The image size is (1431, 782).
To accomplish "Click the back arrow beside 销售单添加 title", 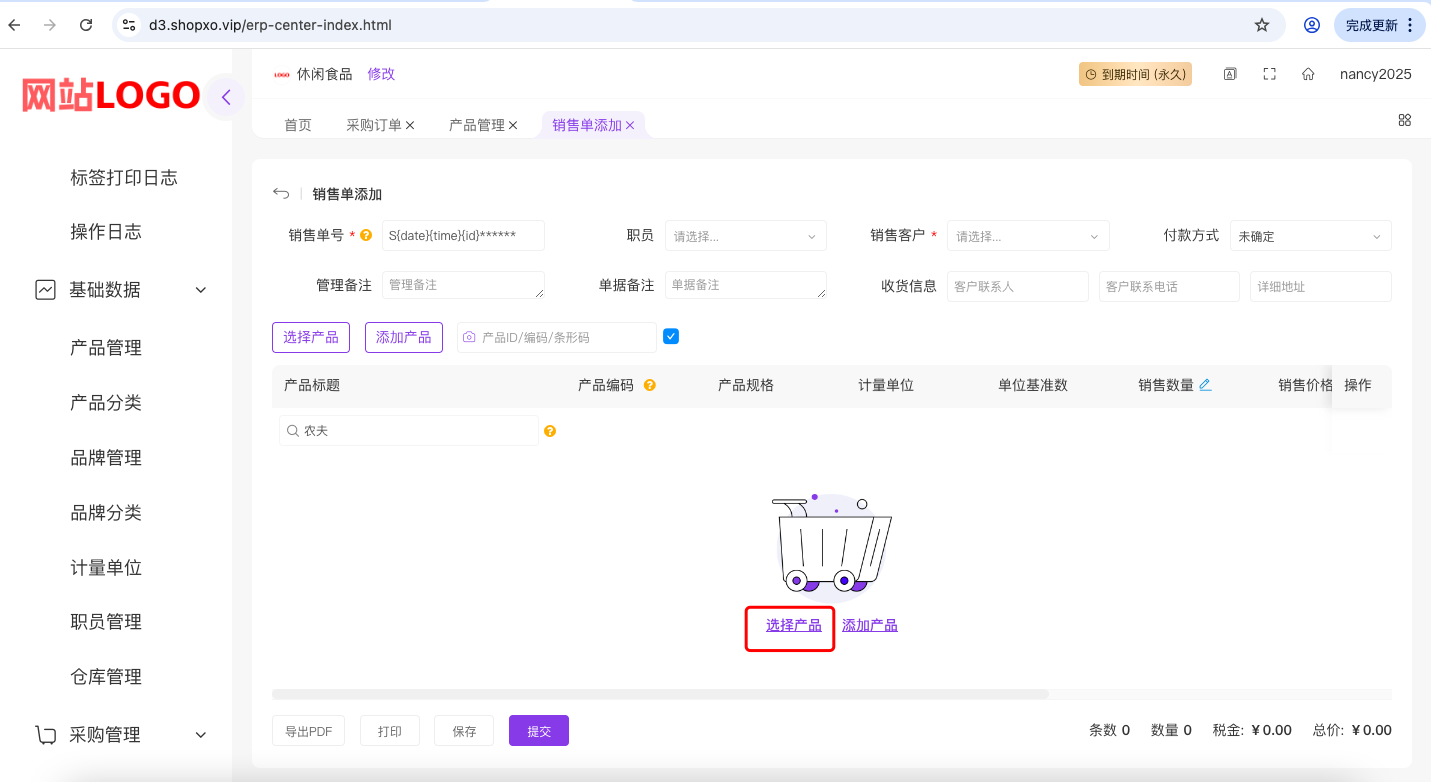I will [x=281, y=194].
